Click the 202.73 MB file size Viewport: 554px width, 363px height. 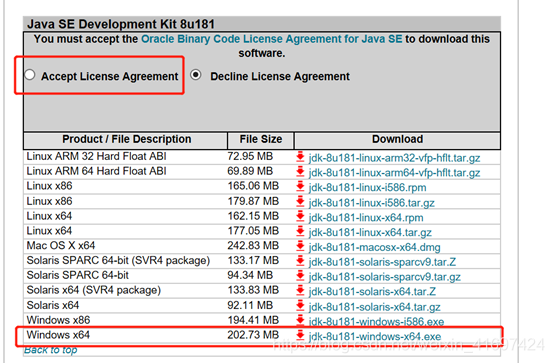[253, 335]
